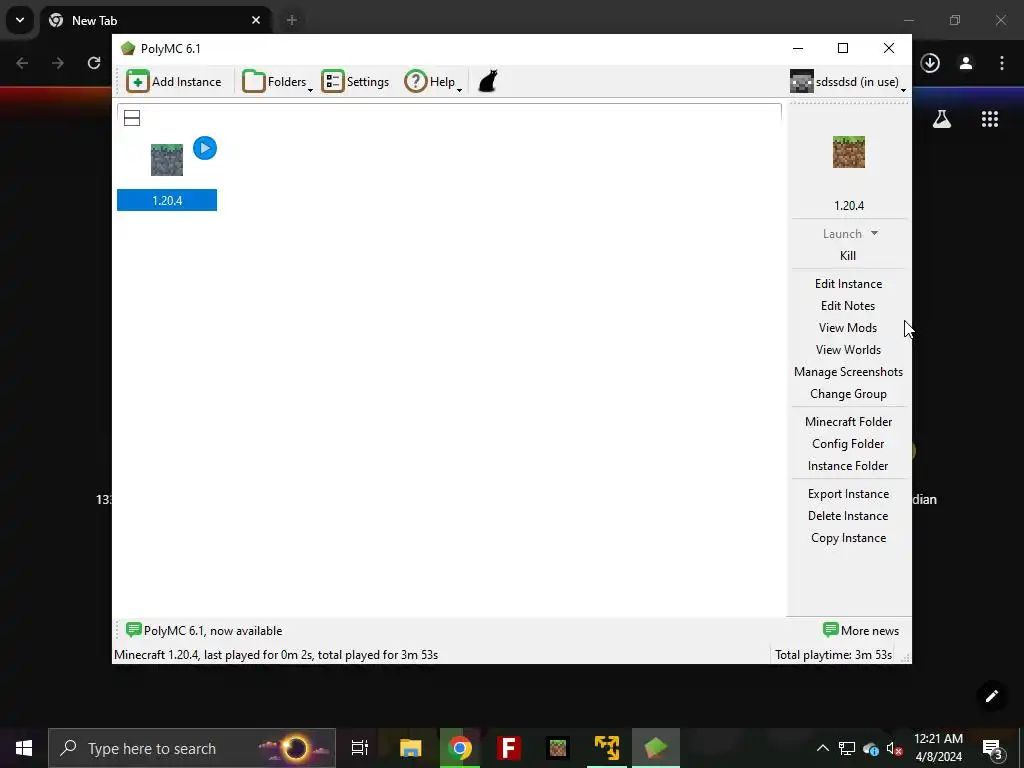Open the Help toolbar menu
Screen dimensions: 1024x768
tap(433, 82)
